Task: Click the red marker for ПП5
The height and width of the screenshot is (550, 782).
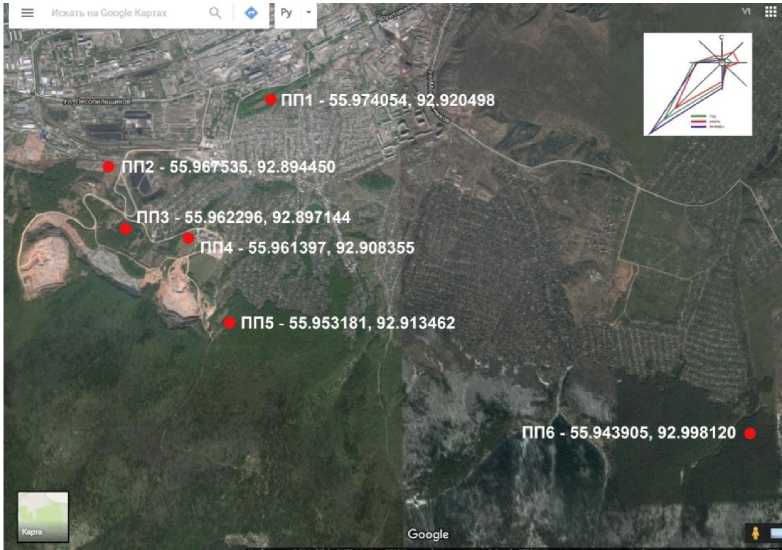Action: [x=229, y=323]
